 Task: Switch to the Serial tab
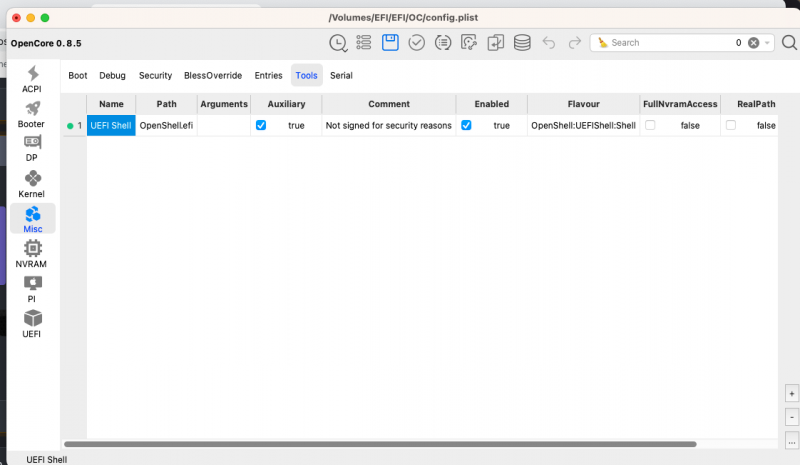(x=341, y=76)
